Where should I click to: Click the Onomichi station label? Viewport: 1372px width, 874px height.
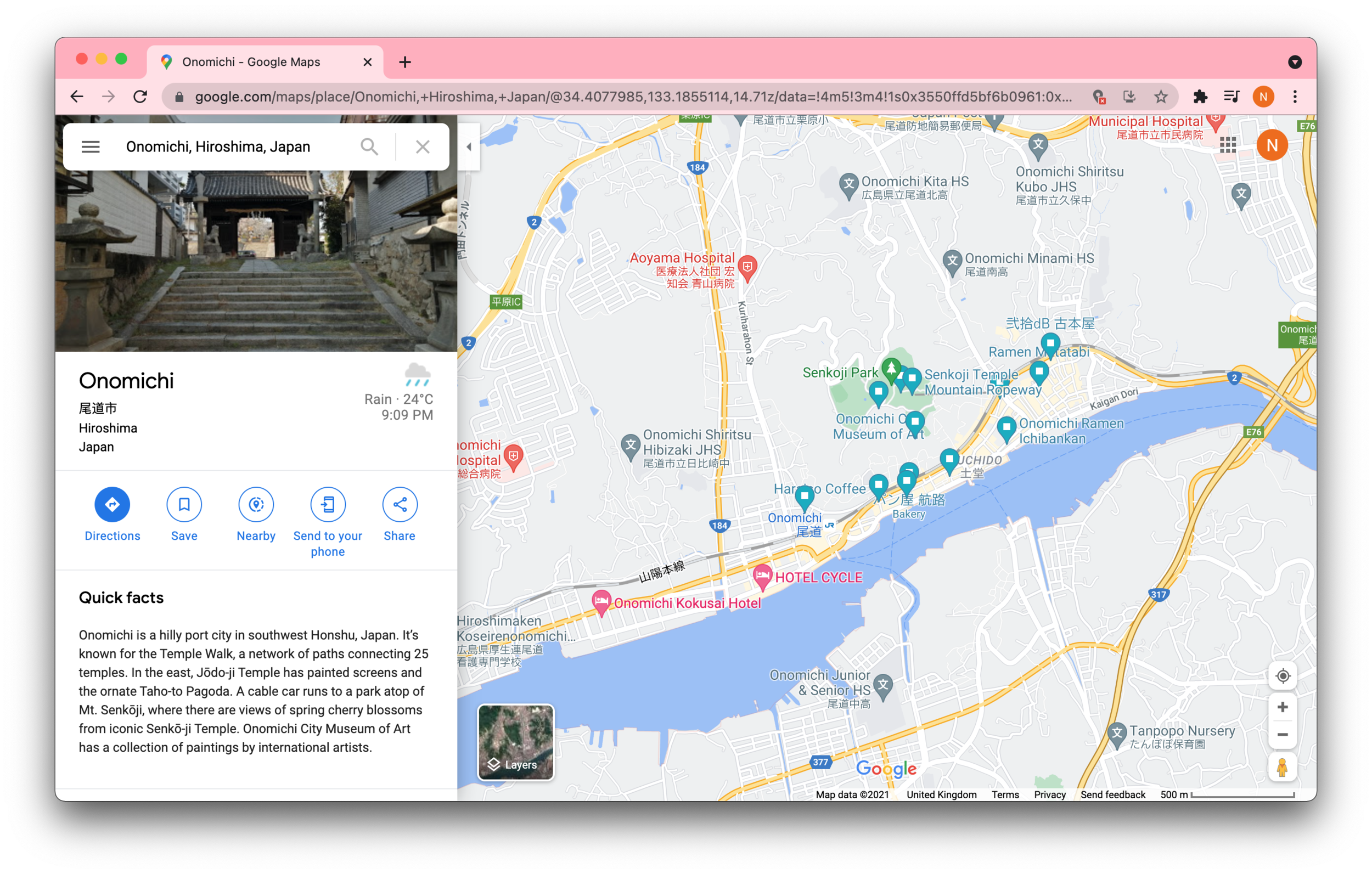(795, 525)
